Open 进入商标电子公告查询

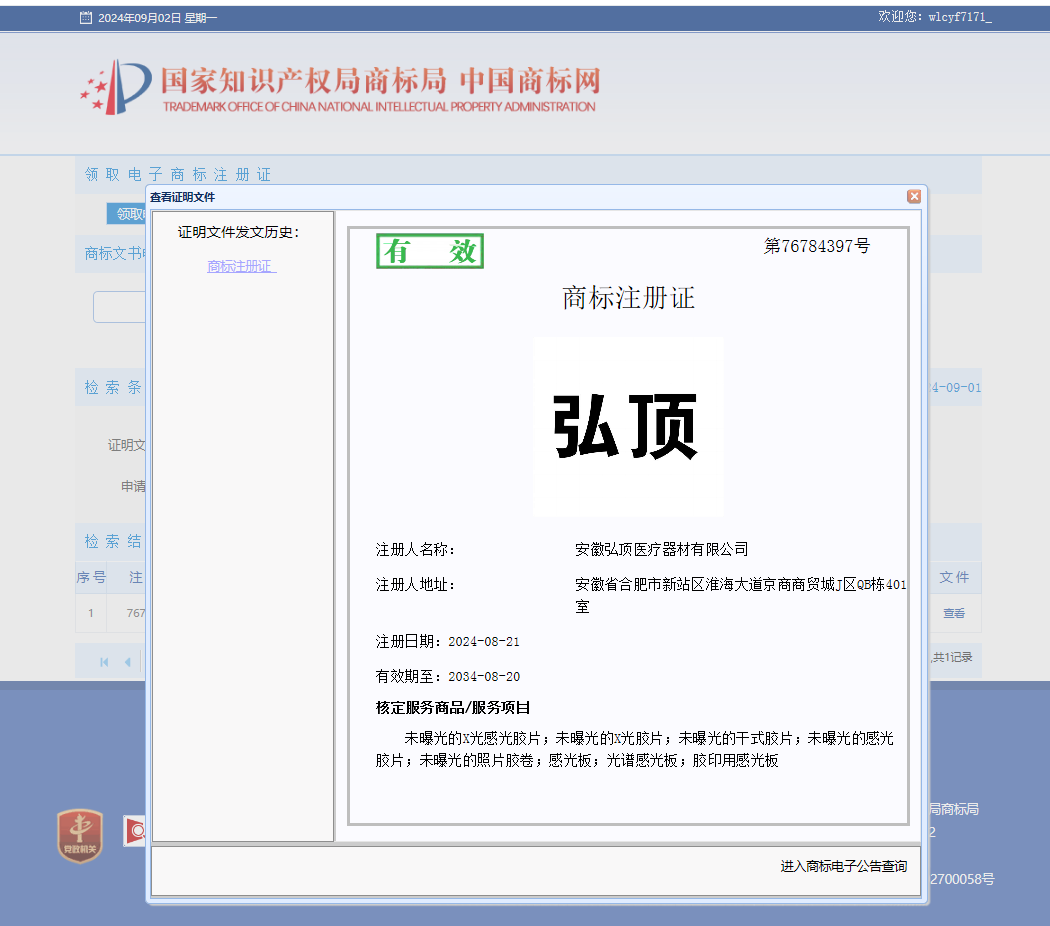coord(846,868)
